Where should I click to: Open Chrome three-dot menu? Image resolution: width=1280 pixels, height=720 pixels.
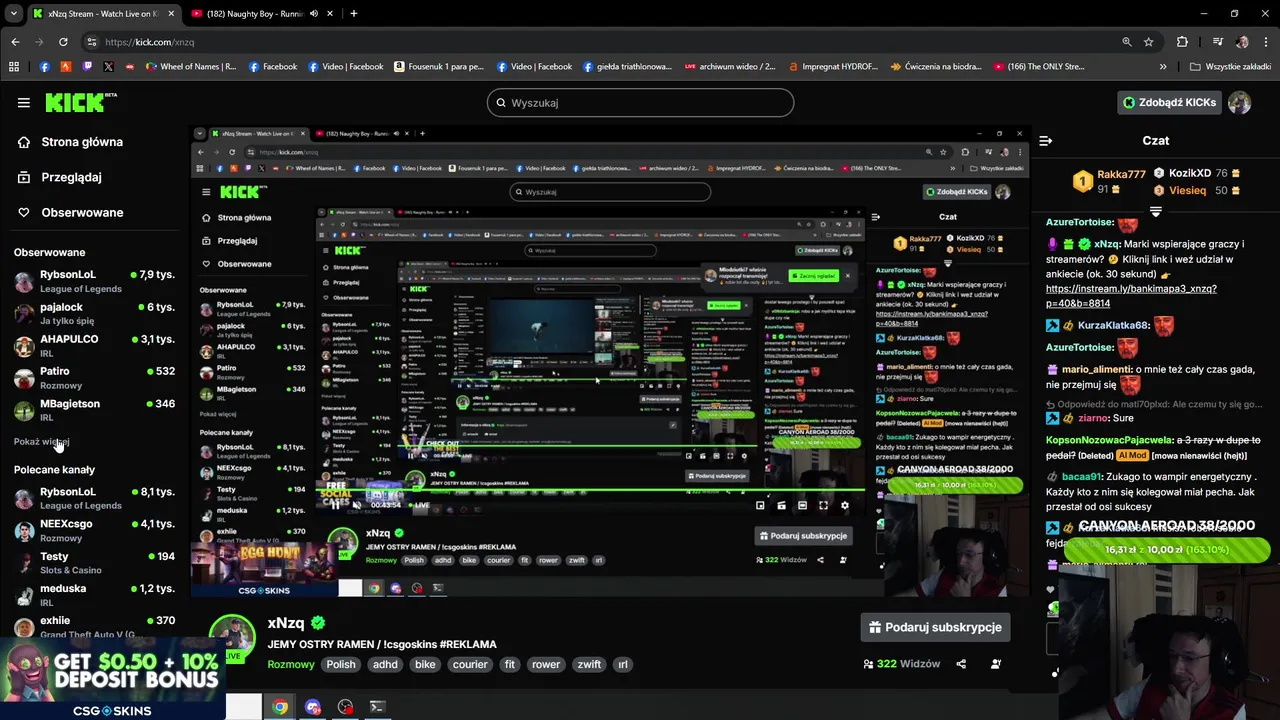[1266, 42]
